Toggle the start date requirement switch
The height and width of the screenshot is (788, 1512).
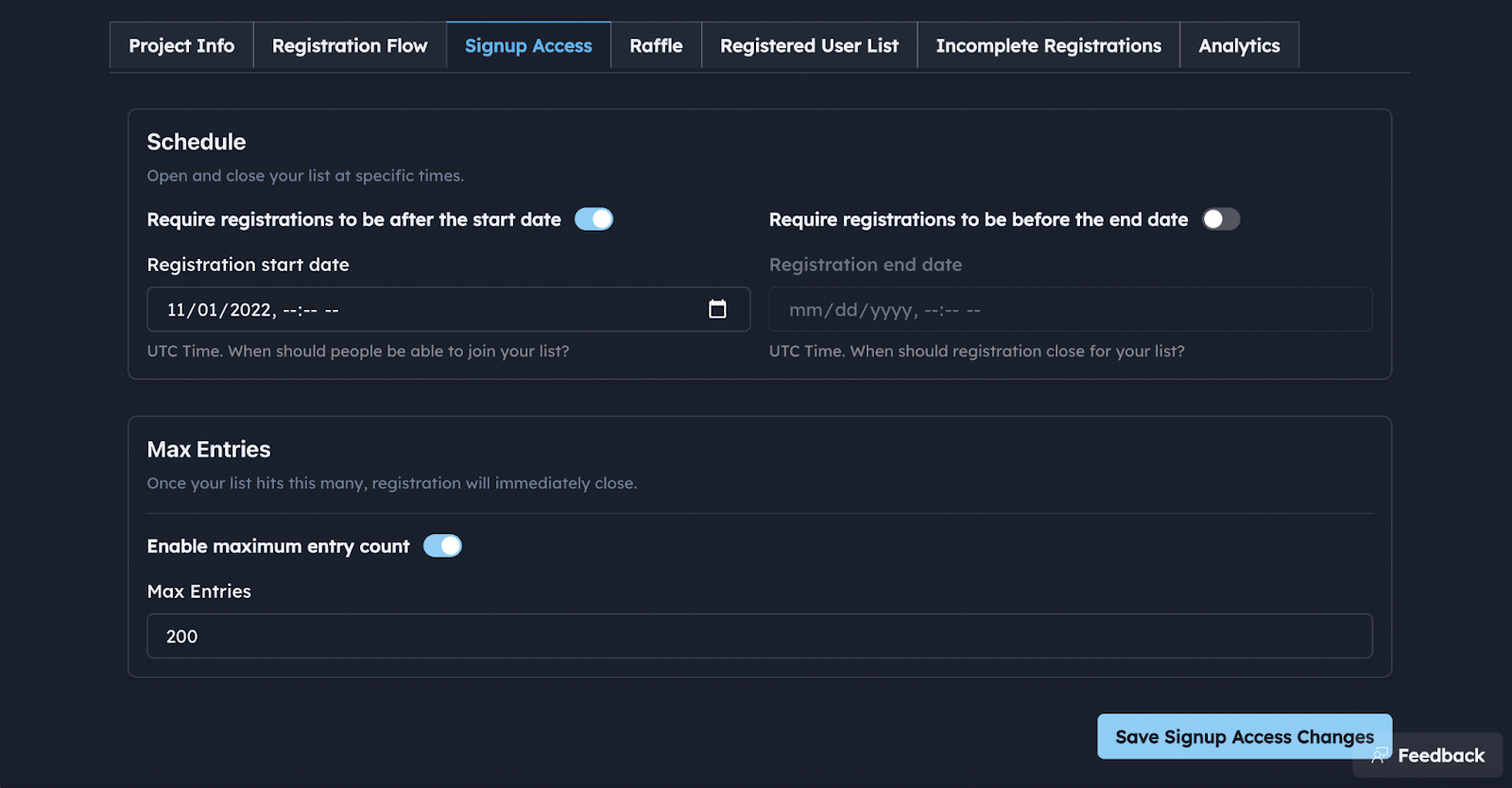click(x=593, y=219)
